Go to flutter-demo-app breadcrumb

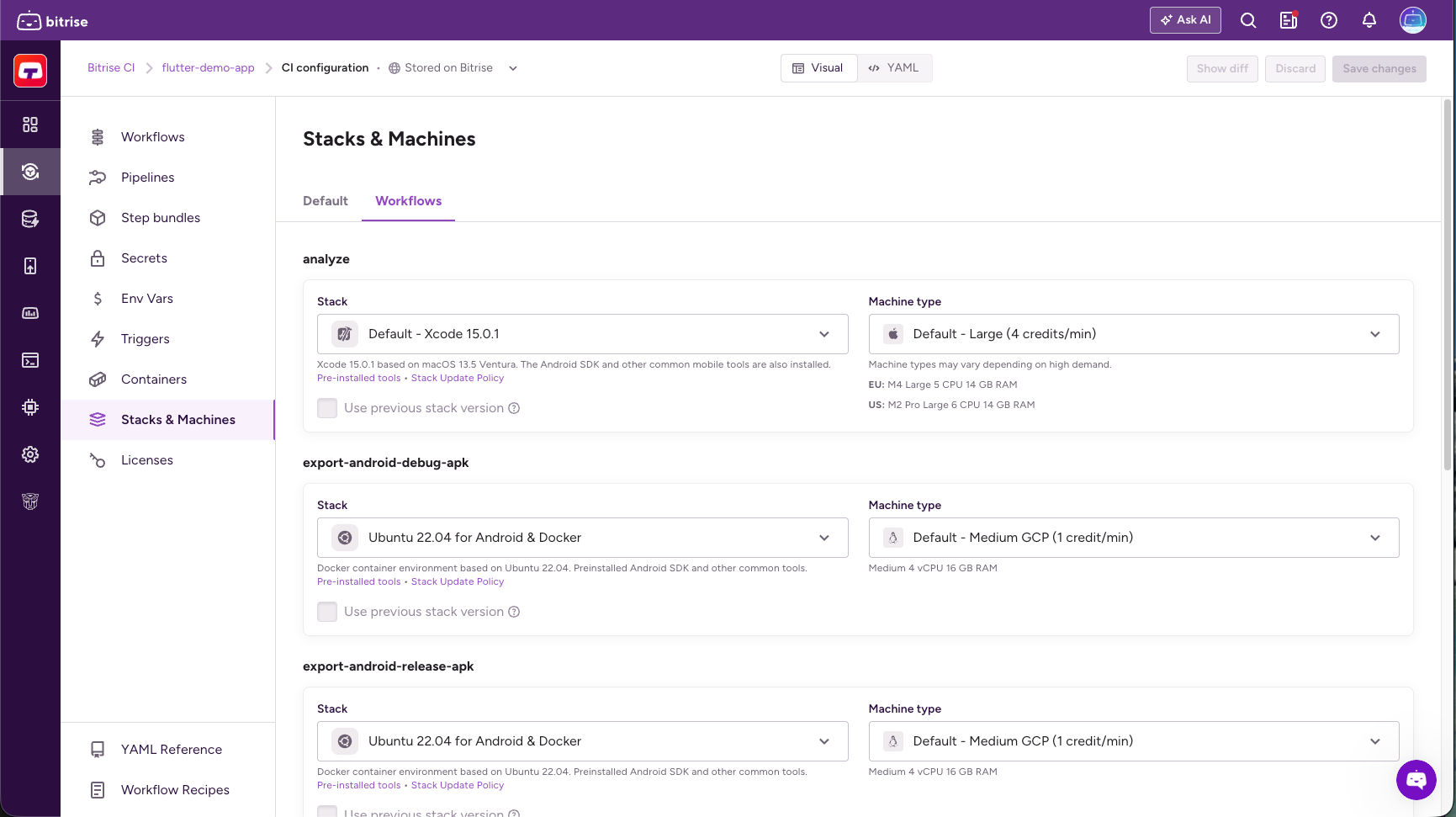[208, 68]
